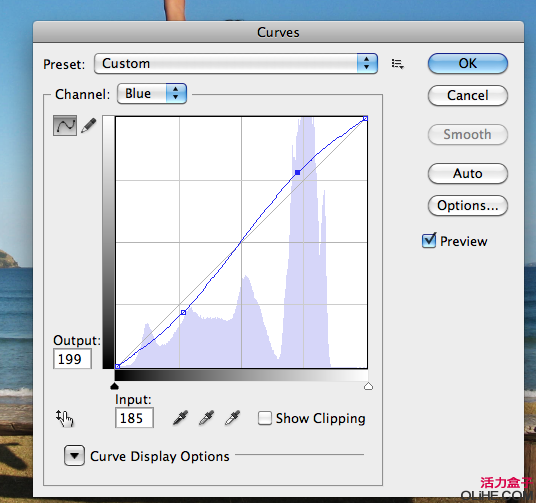Click the Output field showing 199
The width and height of the screenshot is (536, 503).
pos(72,359)
